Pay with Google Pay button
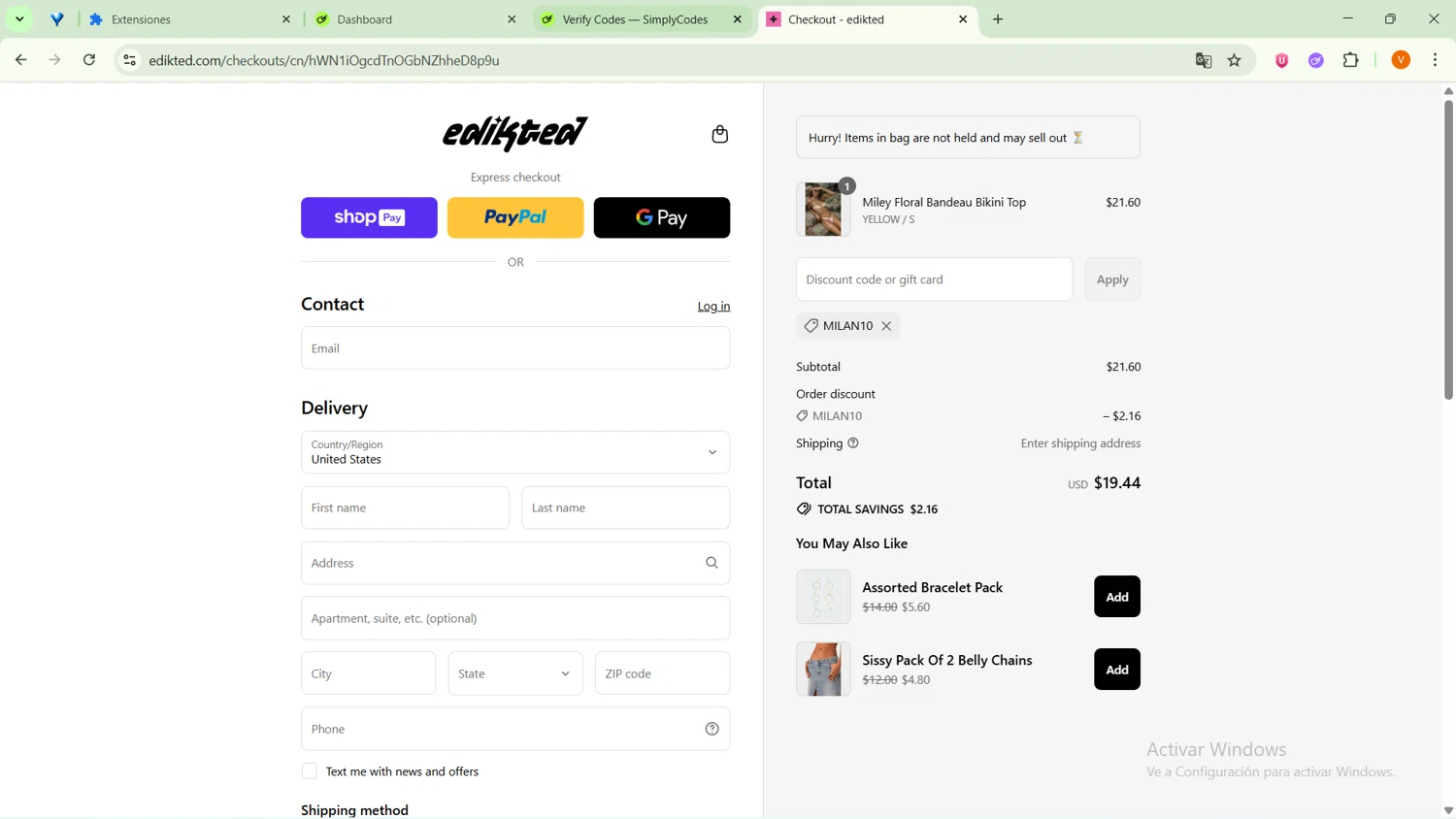 (x=662, y=217)
